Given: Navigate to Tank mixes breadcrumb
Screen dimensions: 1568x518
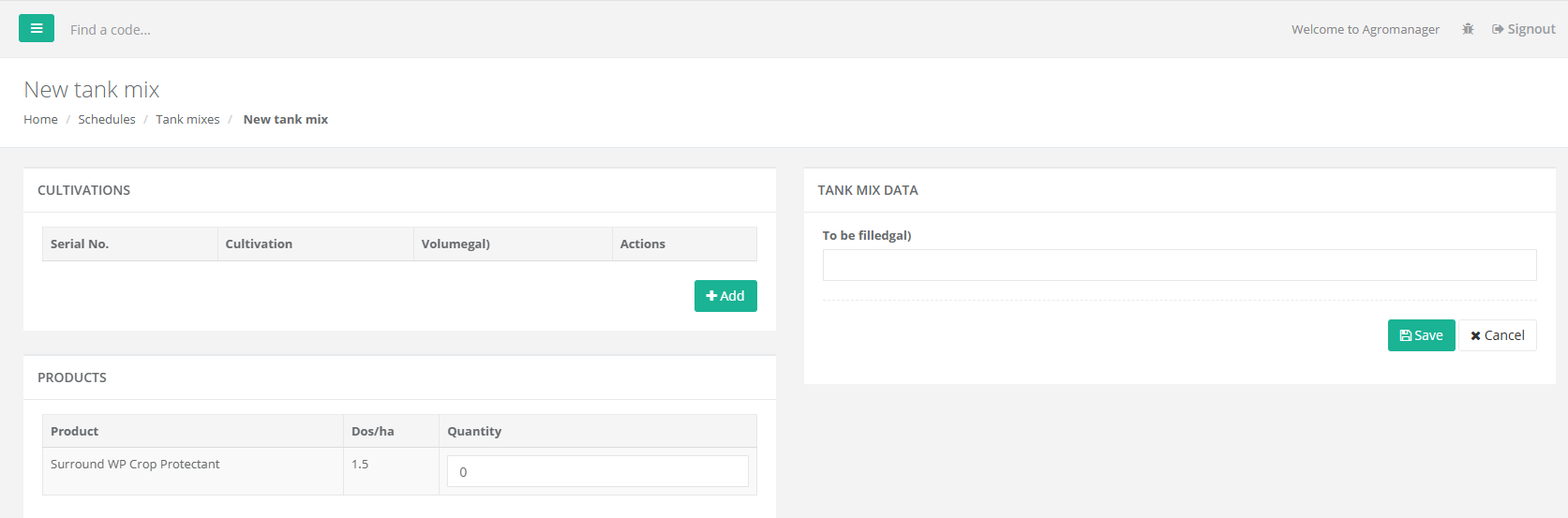Looking at the screenshot, I should click(x=187, y=119).
